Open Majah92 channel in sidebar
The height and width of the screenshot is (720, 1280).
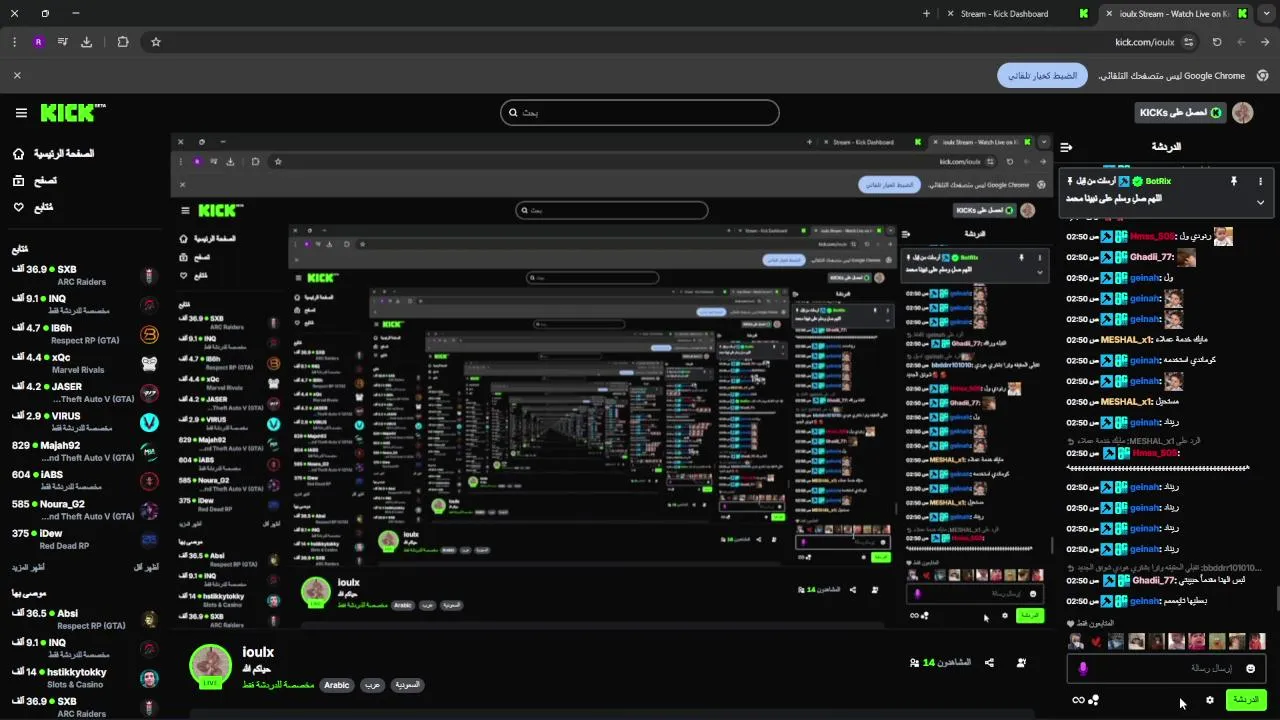(x=84, y=451)
